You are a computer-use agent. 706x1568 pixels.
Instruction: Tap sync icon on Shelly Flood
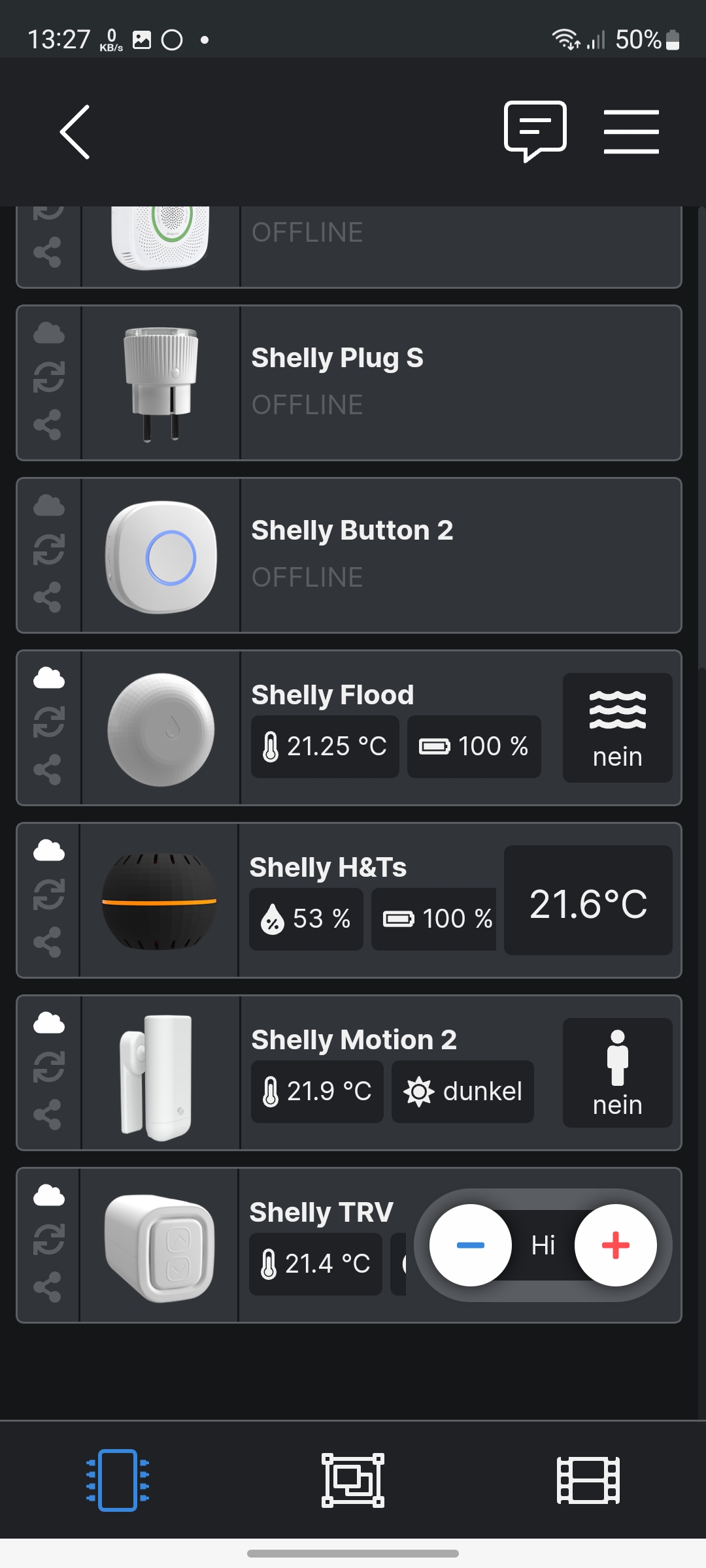pos(48,723)
